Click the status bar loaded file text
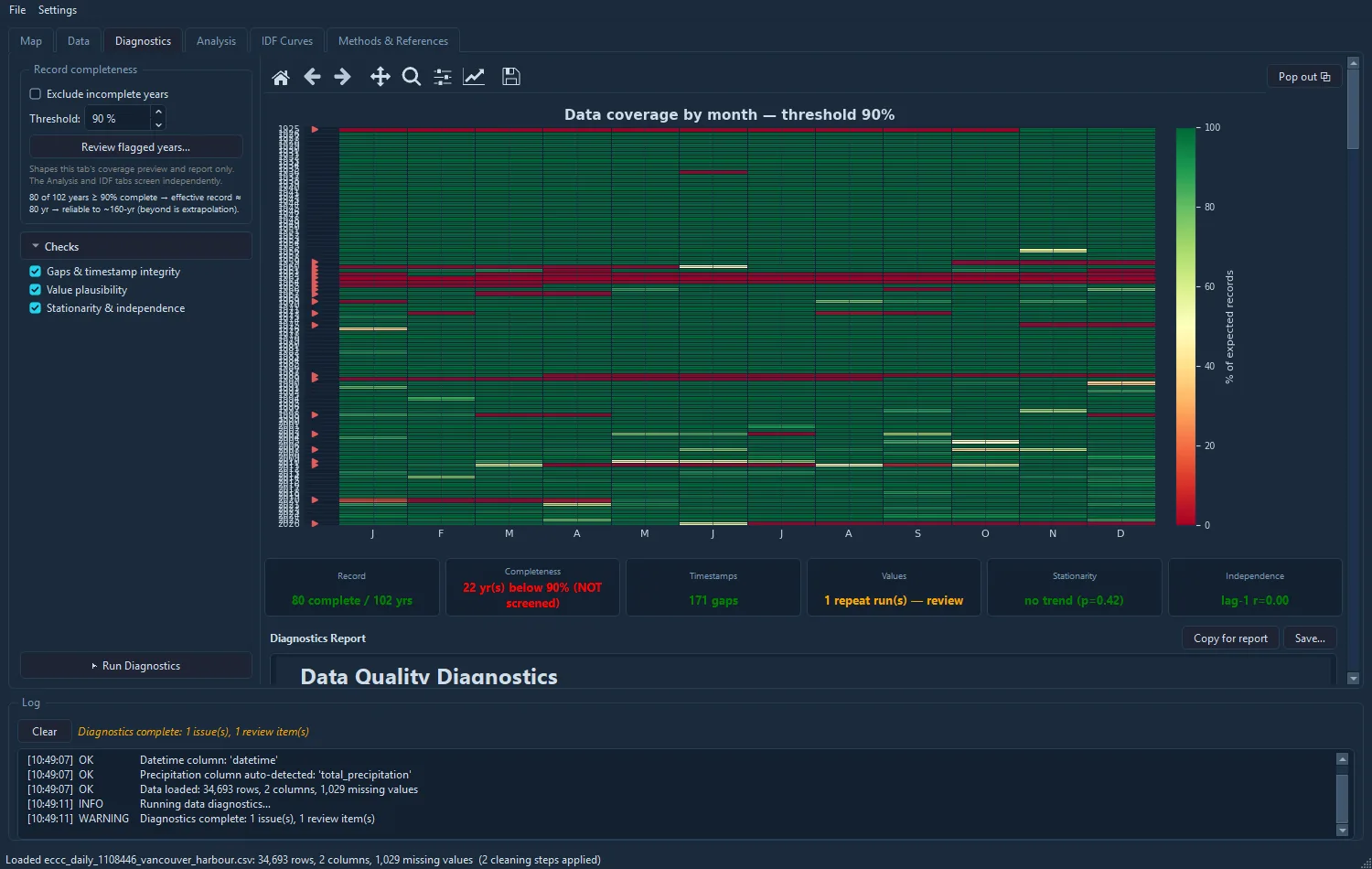 coord(303,860)
